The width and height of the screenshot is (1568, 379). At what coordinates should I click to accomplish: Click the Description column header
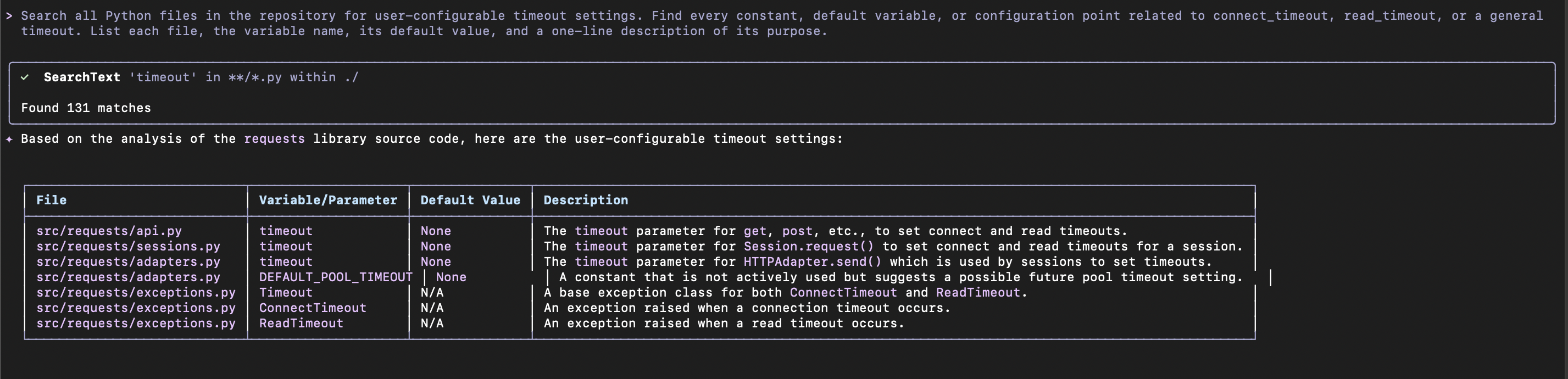[x=586, y=200]
